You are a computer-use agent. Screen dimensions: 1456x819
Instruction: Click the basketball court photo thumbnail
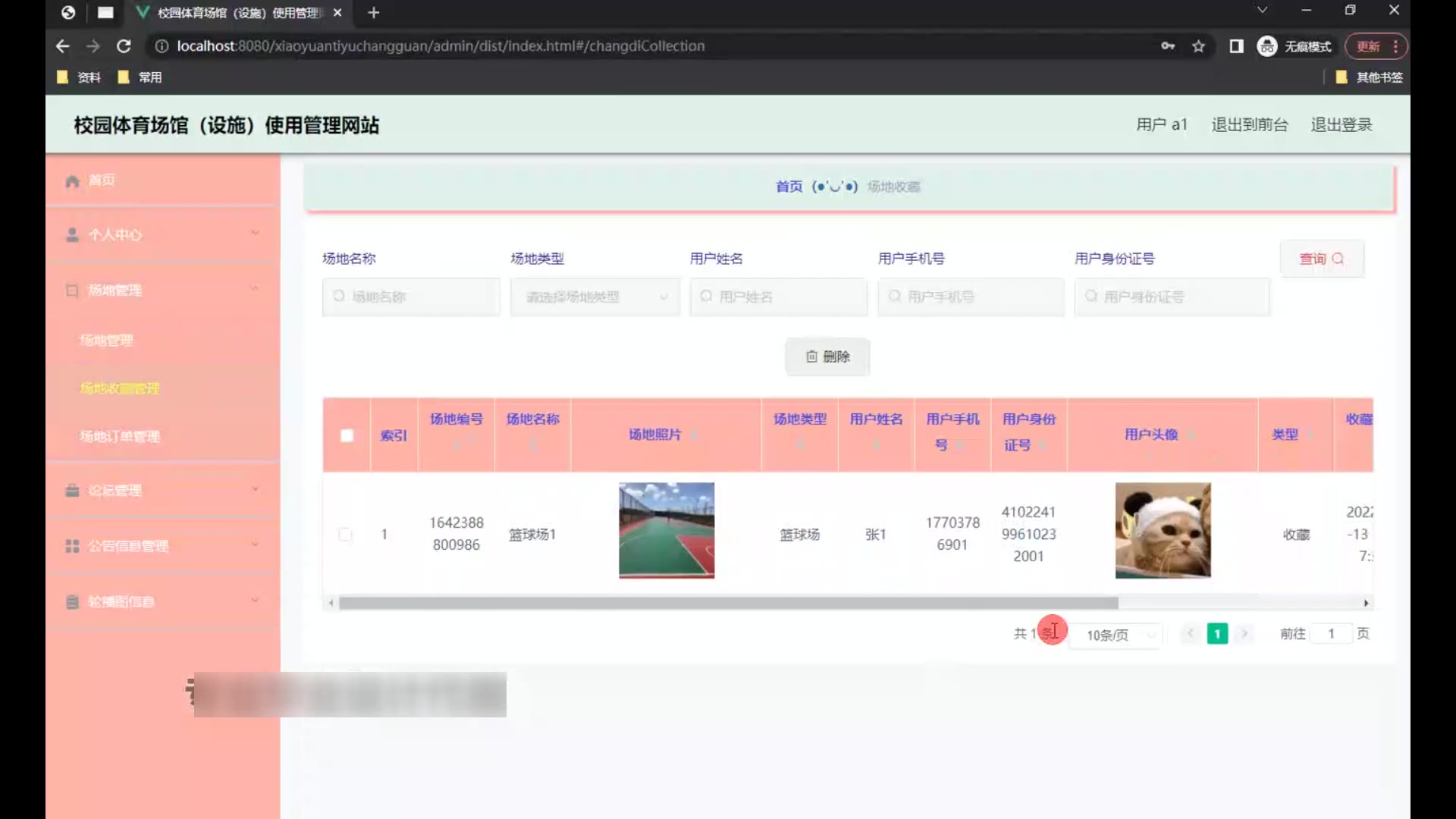click(666, 530)
